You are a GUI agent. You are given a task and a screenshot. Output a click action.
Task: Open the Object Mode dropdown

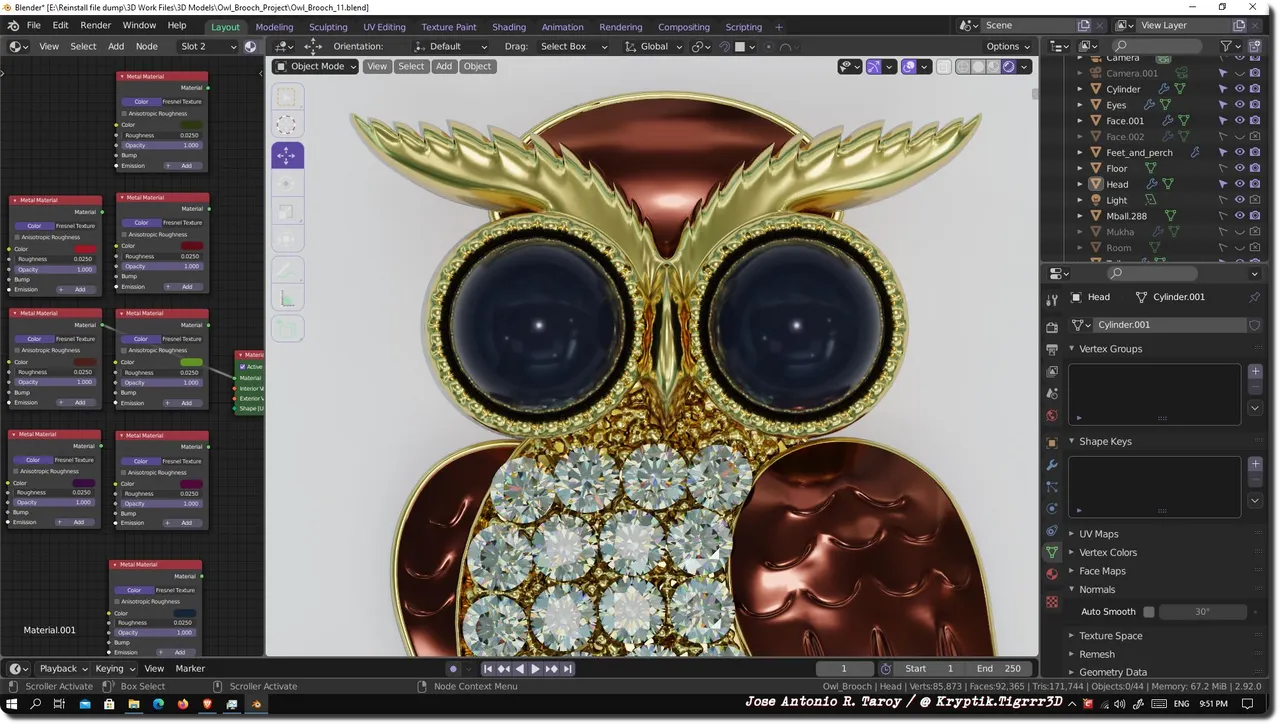coord(316,67)
